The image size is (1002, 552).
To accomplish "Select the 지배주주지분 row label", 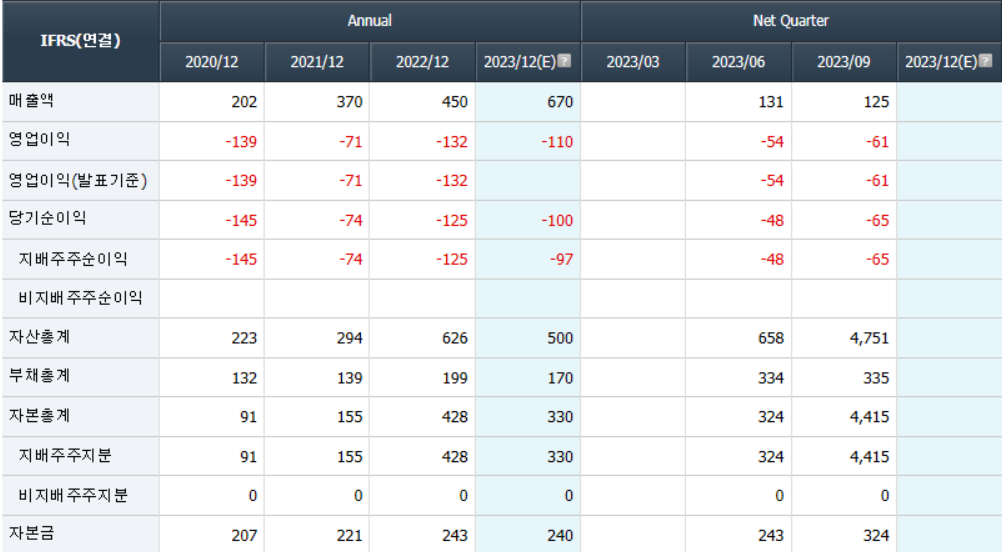I will pyautogui.click(x=65, y=456).
